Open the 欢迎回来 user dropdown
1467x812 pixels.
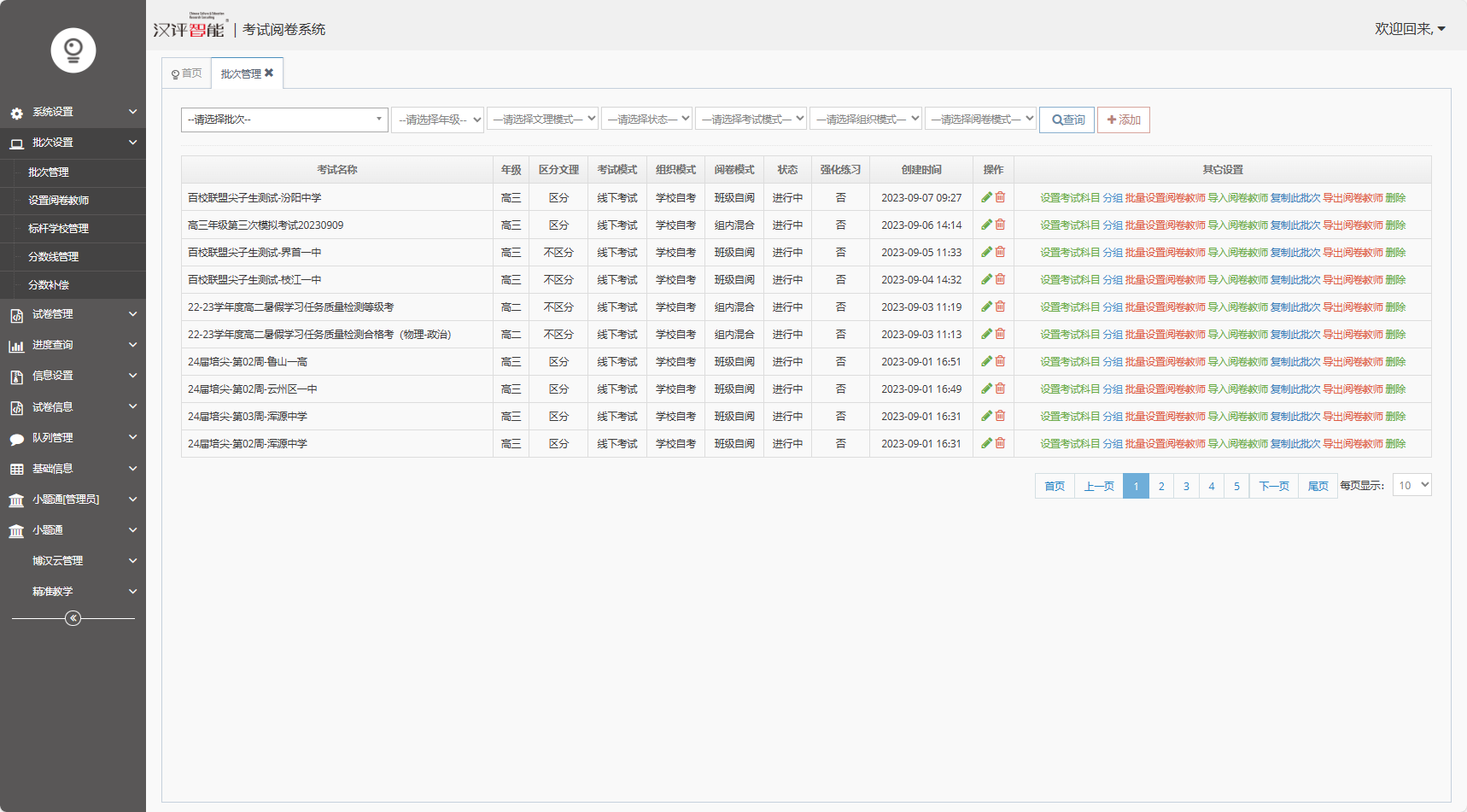tap(1410, 29)
